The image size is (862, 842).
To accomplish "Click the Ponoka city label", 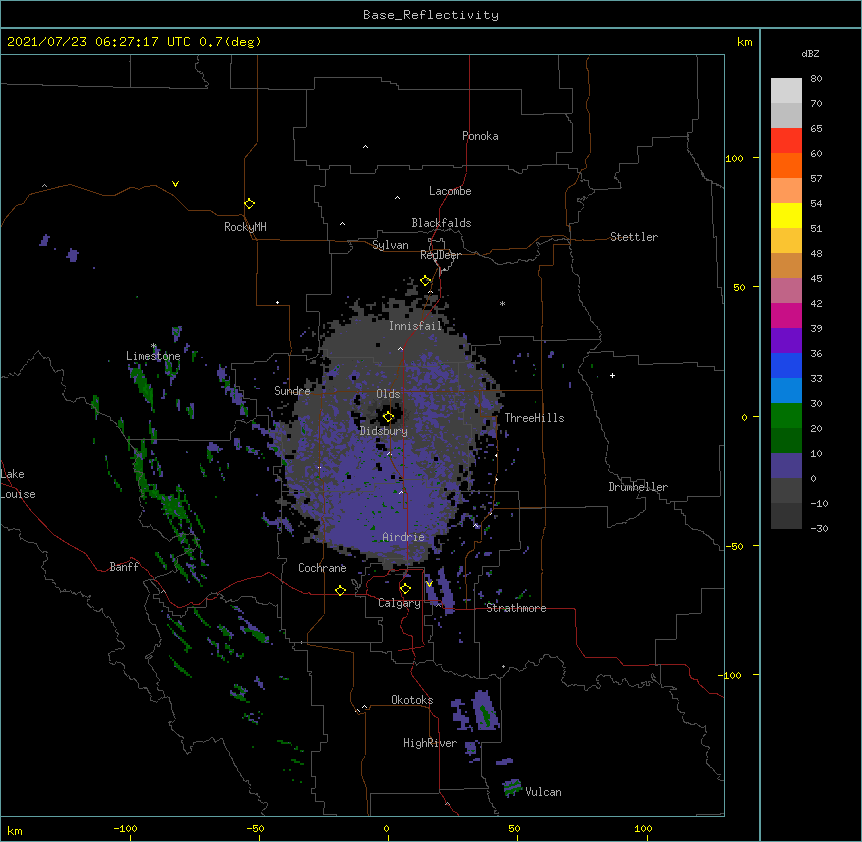I will (x=480, y=136).
